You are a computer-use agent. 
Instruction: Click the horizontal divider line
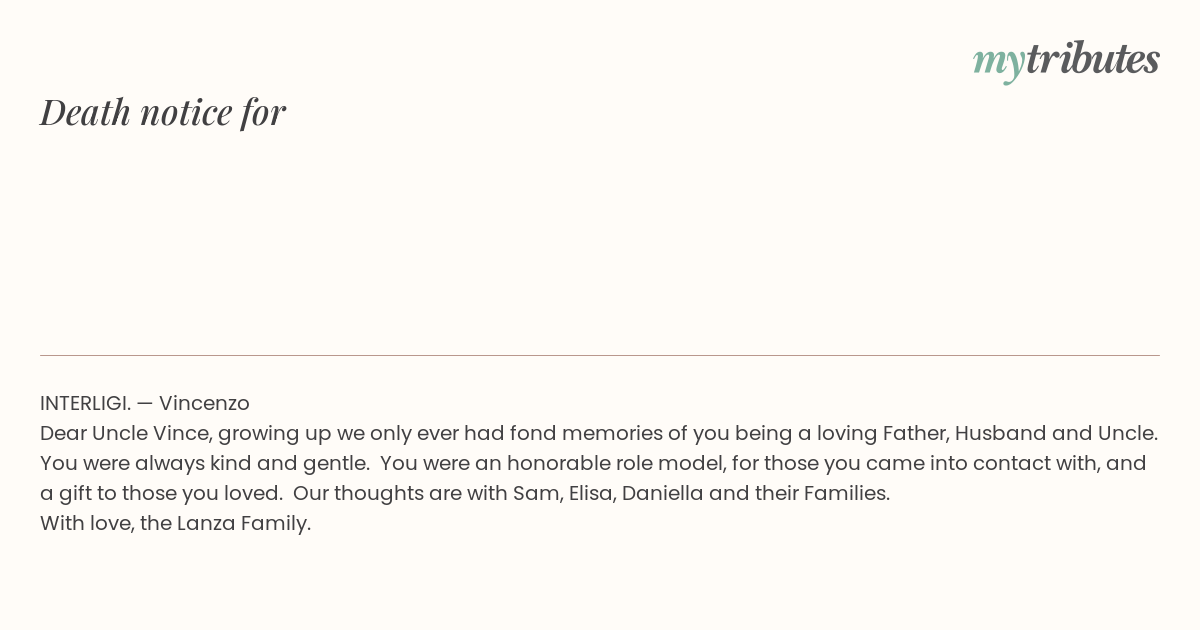click(x=600, y=355)
